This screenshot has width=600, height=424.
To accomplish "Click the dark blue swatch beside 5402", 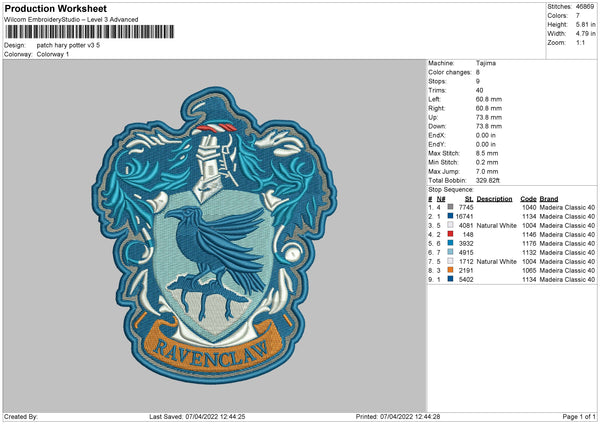I will [x=450, y=279].
